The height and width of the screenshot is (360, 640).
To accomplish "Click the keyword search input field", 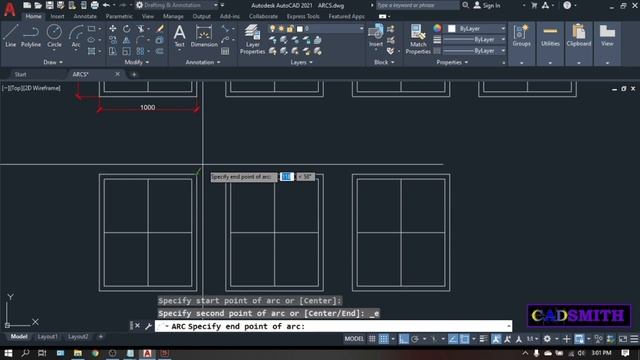I will click(x=417, y=5).
